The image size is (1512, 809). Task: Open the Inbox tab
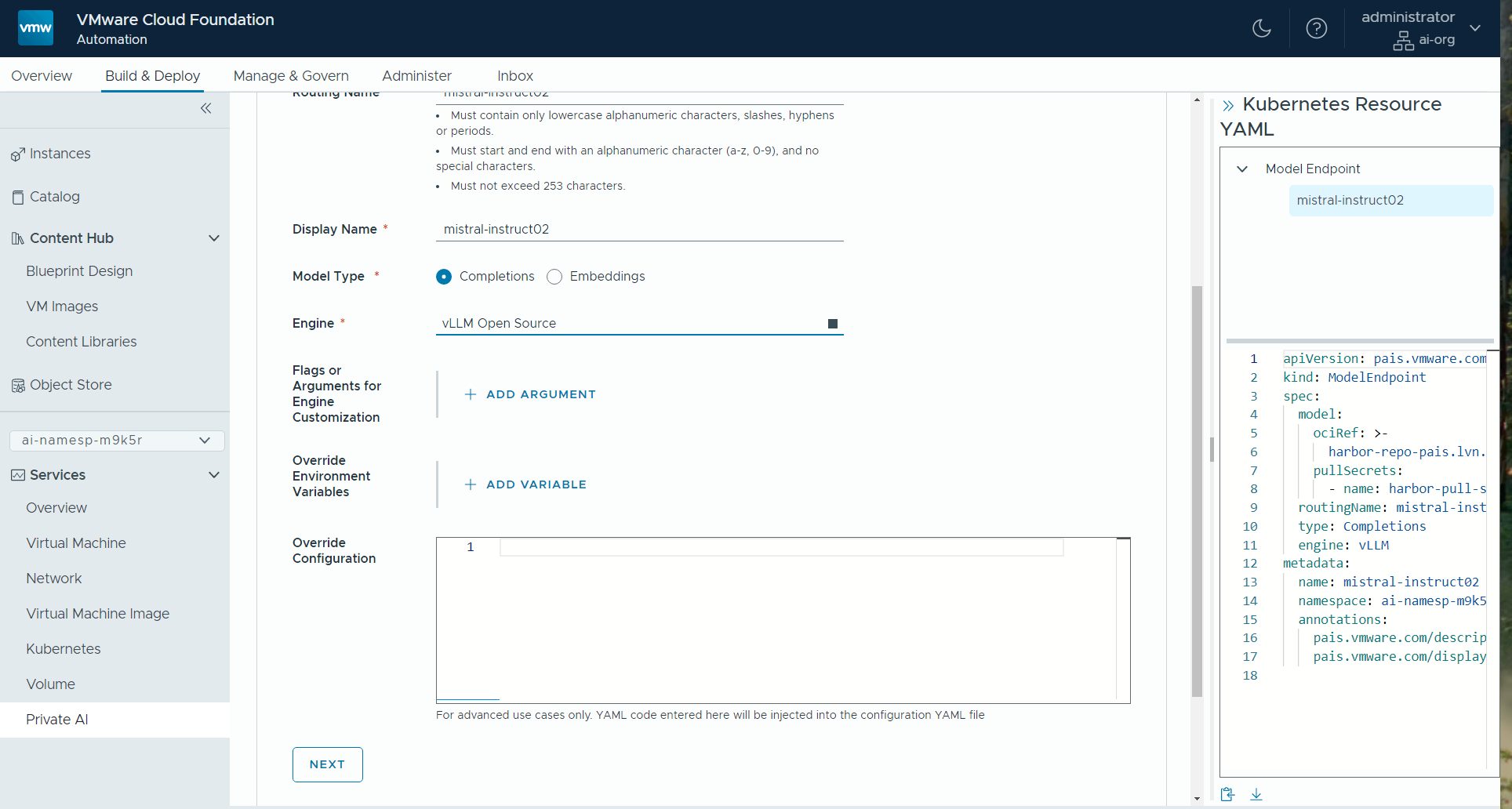pos(514,75)
